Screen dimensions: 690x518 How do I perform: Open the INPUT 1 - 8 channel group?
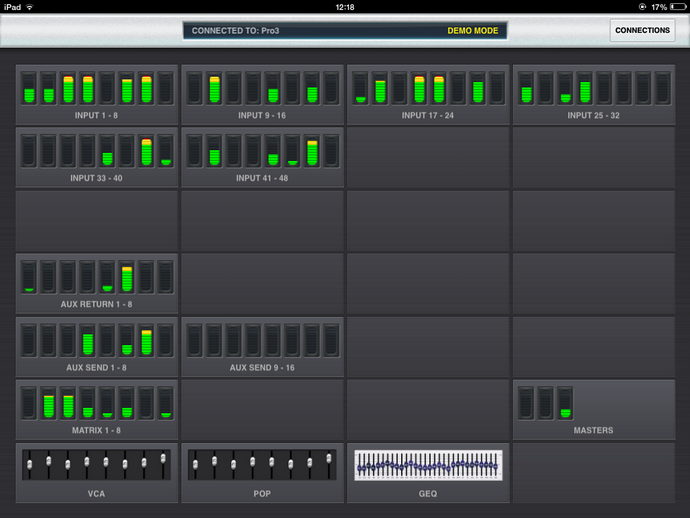coord(97,95)
